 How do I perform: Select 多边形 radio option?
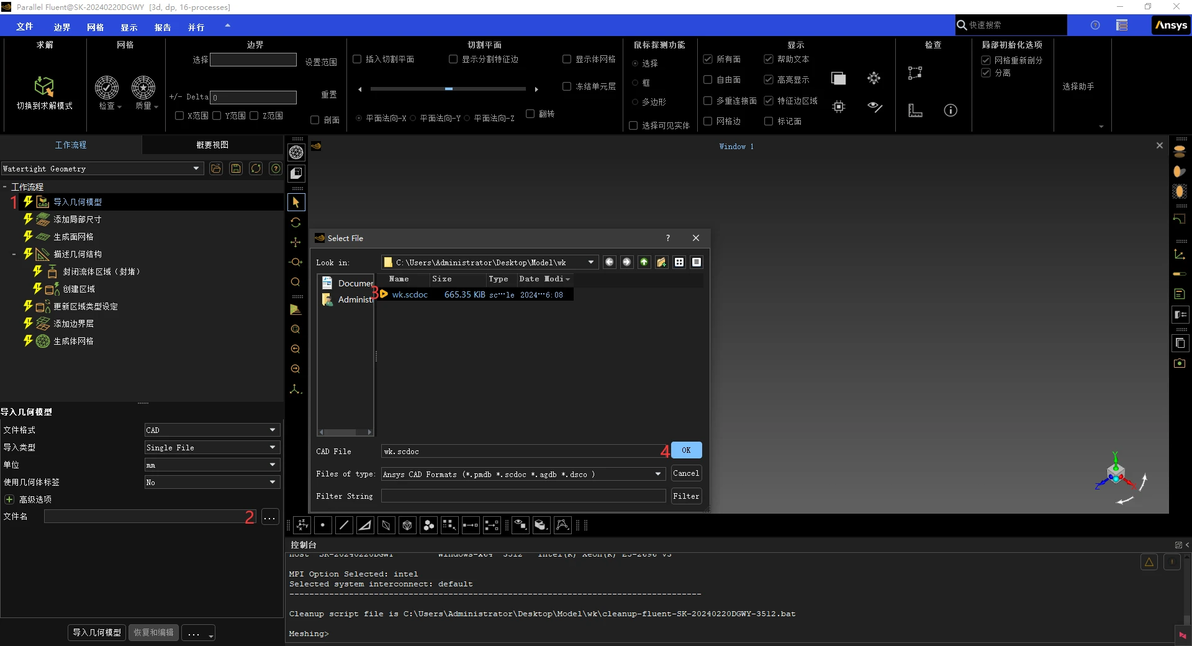click(635, 102)
